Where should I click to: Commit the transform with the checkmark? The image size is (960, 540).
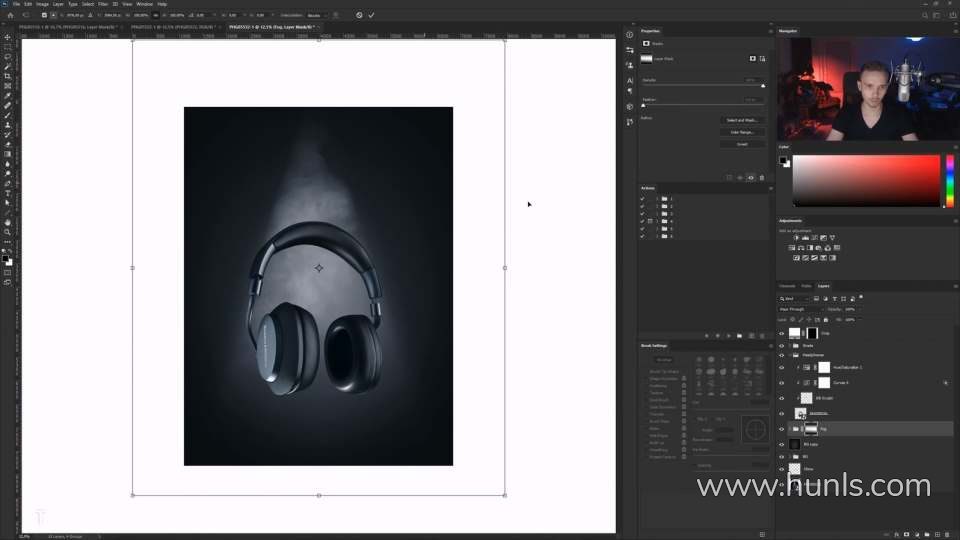371,15
